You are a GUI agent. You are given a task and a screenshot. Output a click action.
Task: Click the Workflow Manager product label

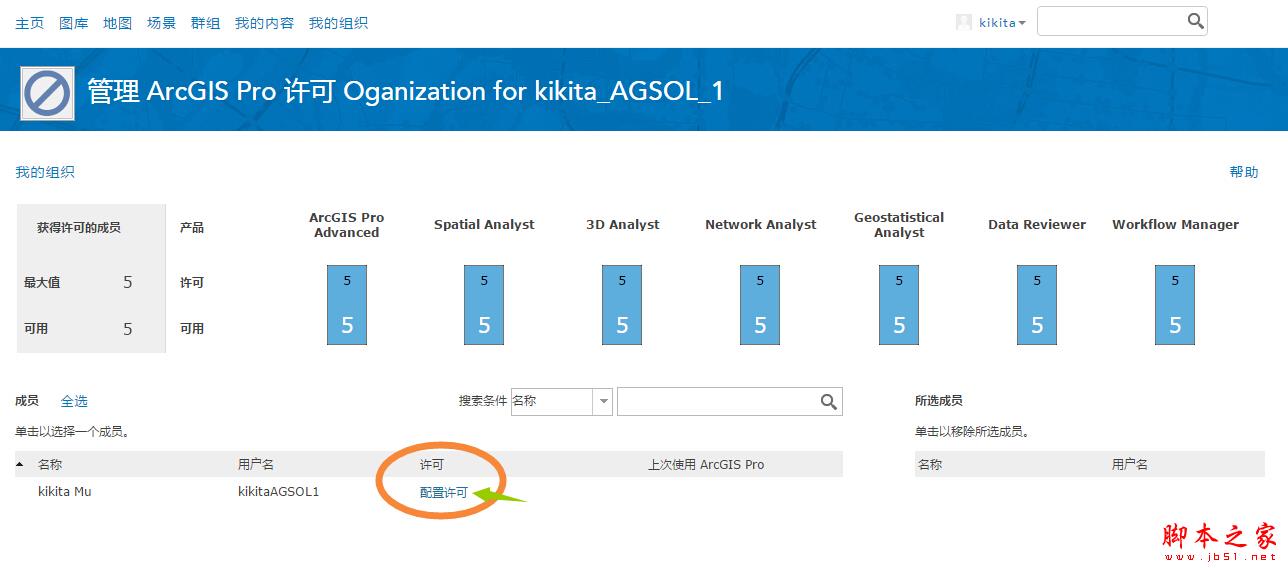1175,225
